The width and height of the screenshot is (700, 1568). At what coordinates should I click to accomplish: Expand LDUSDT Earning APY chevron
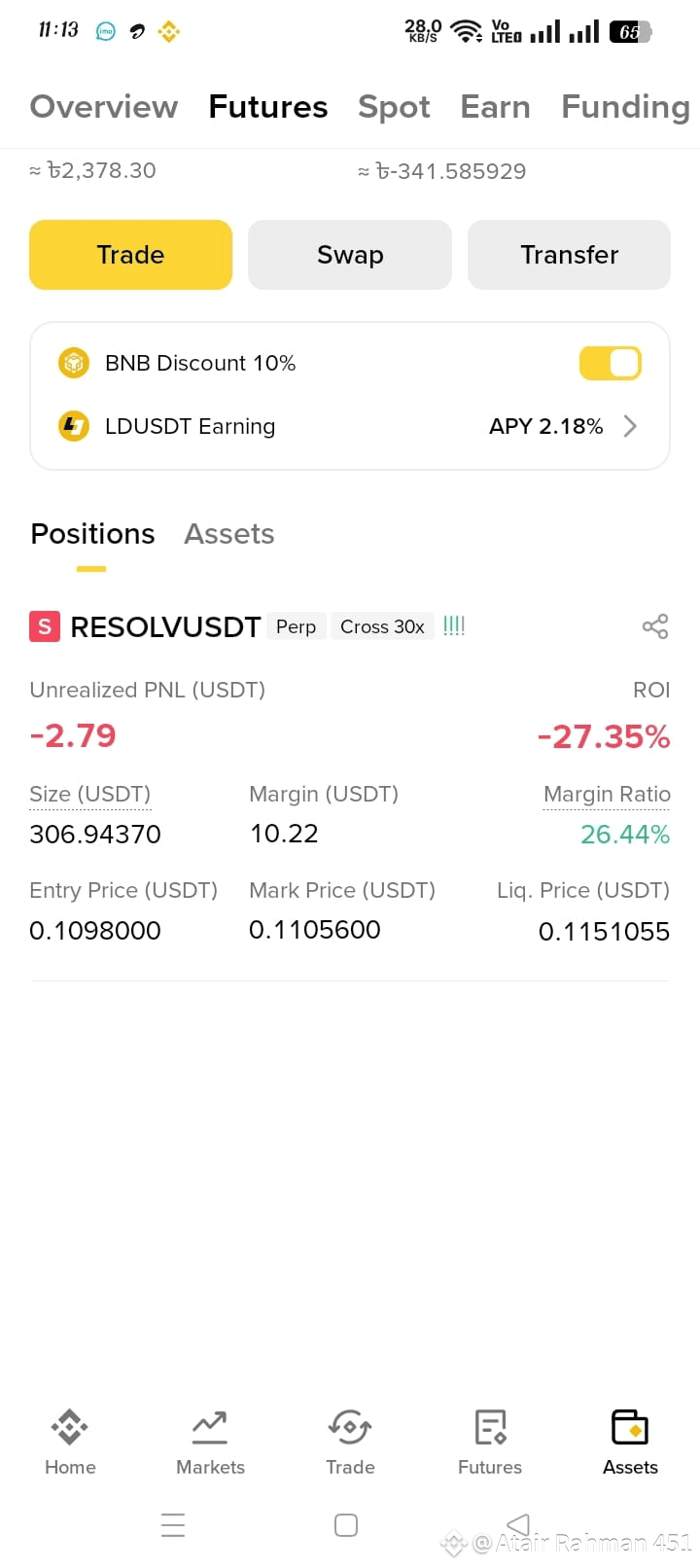630,426
